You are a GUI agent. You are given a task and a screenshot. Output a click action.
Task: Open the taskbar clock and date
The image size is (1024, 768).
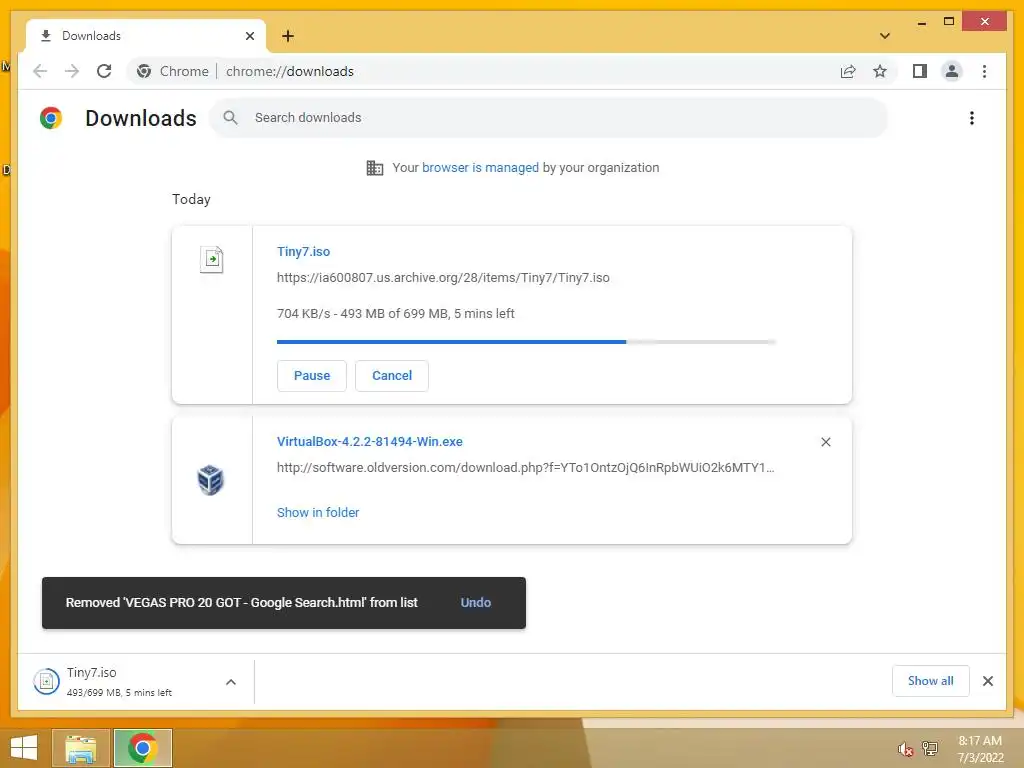[980, 749]
